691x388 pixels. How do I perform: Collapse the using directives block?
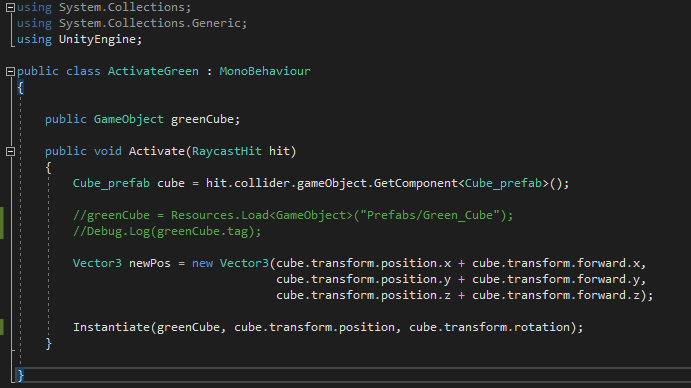[11, 7]
